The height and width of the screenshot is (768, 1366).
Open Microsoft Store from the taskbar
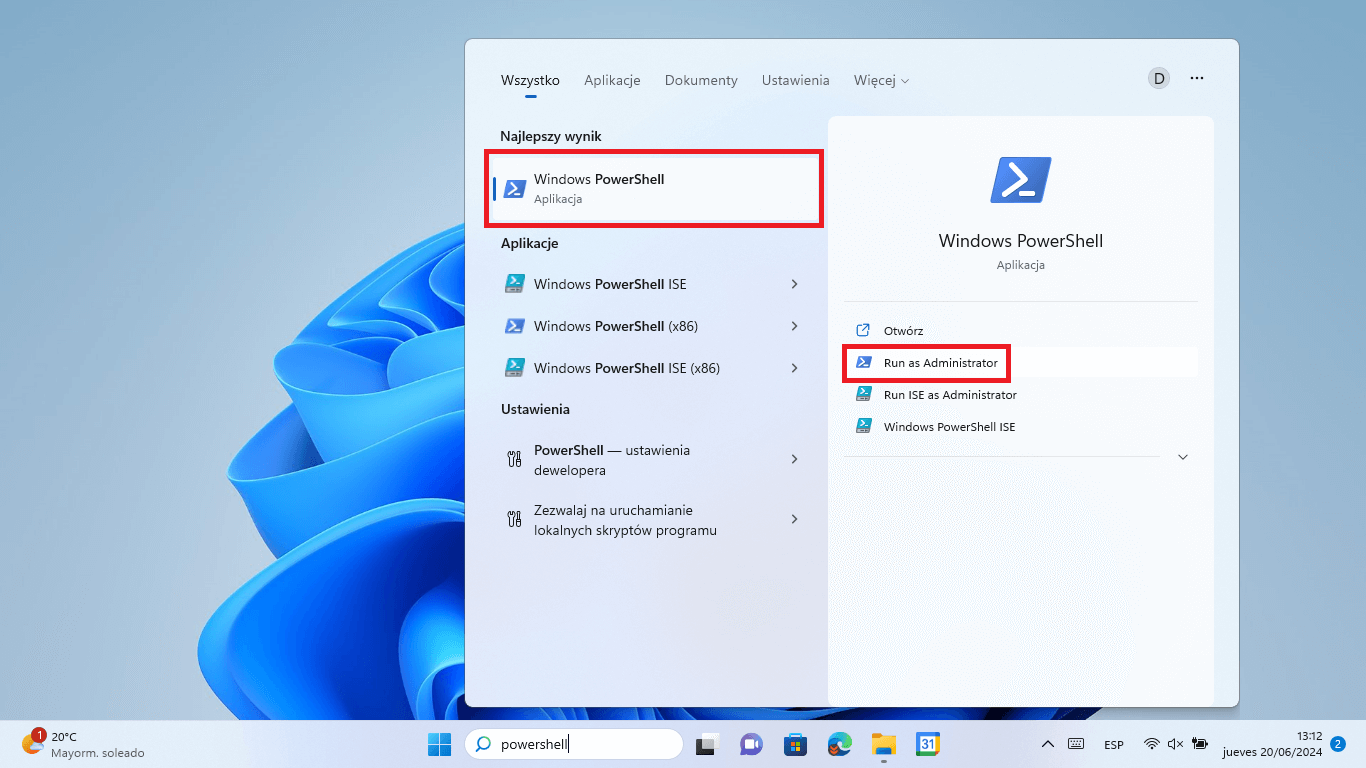click(795, 744)
